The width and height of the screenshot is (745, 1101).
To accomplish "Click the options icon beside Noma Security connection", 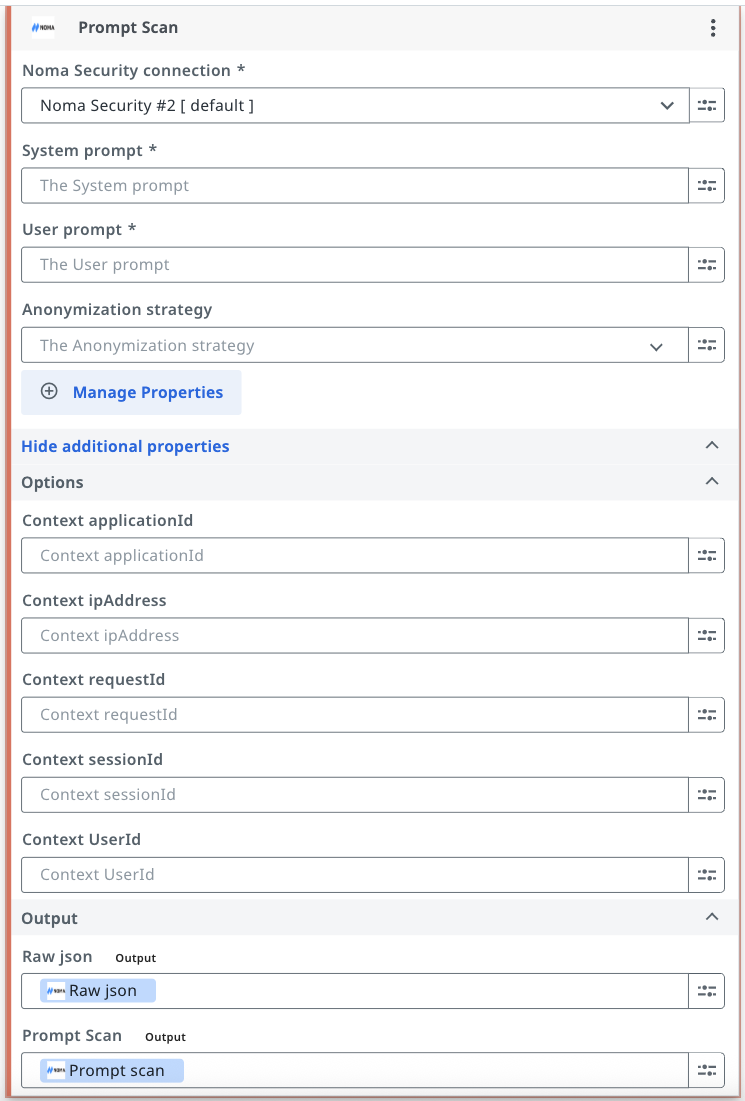I will pos(707,105).
